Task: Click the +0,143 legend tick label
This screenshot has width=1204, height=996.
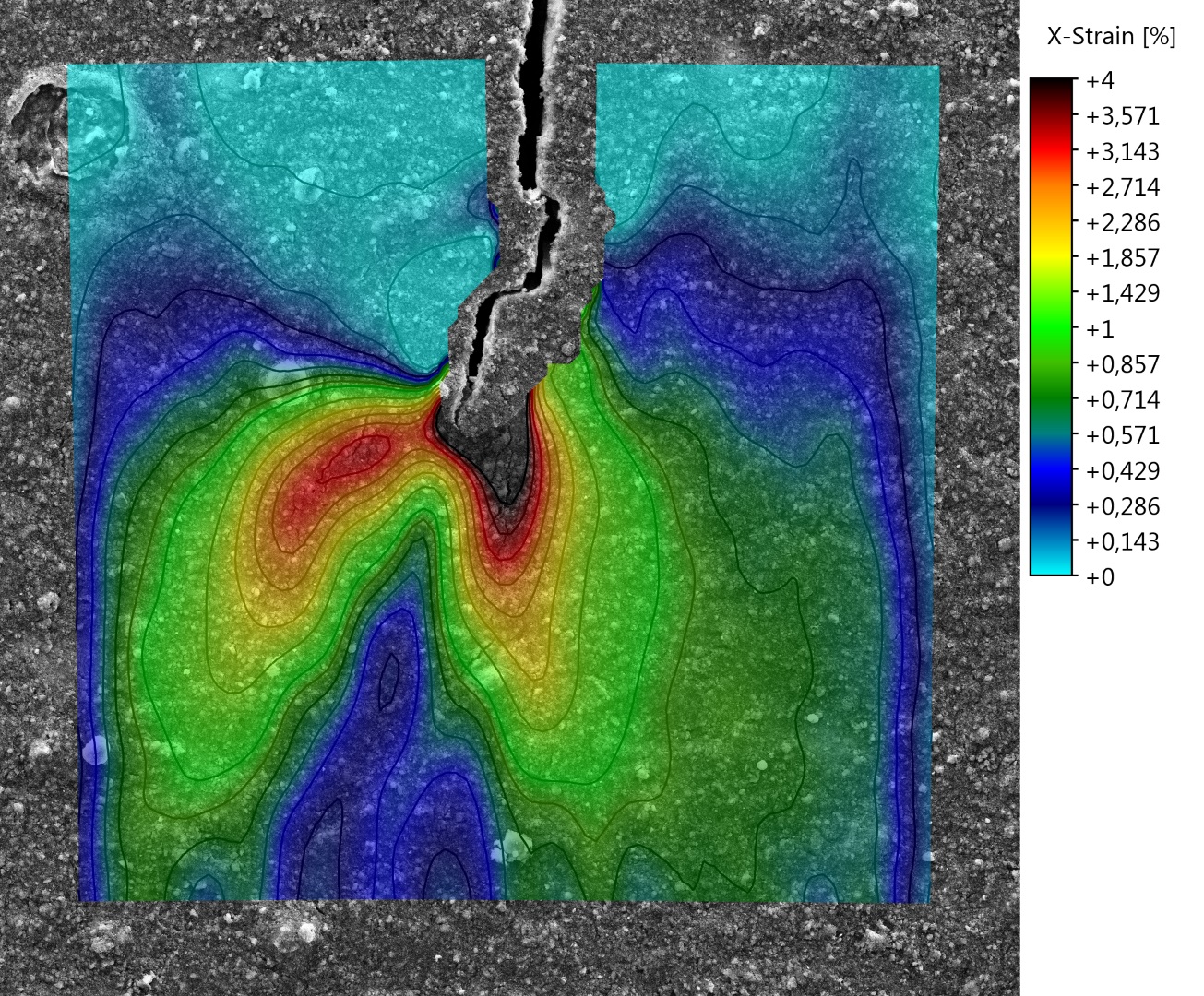Action: tap(1122, 541)
